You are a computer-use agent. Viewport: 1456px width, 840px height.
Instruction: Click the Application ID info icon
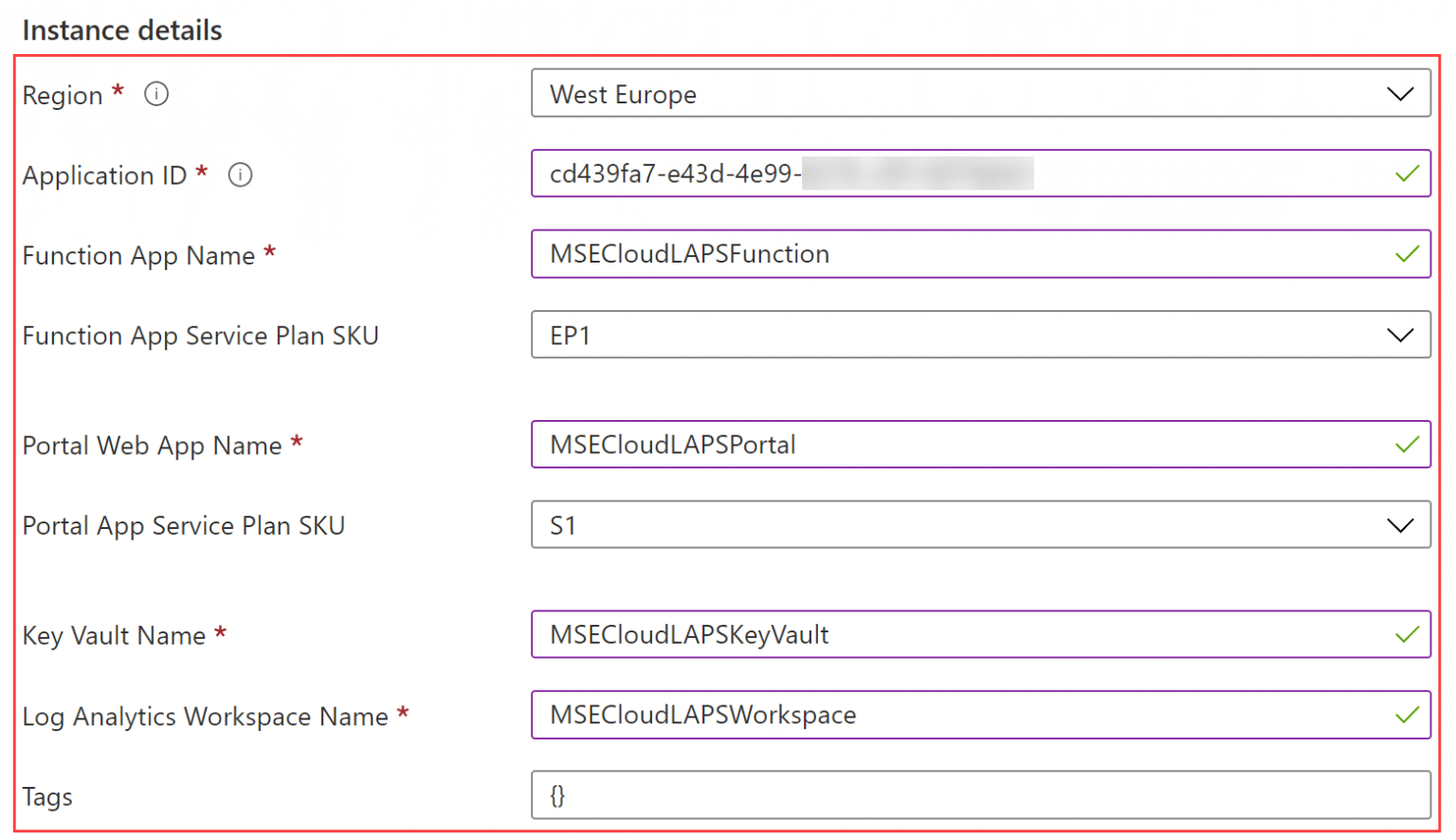240,175
